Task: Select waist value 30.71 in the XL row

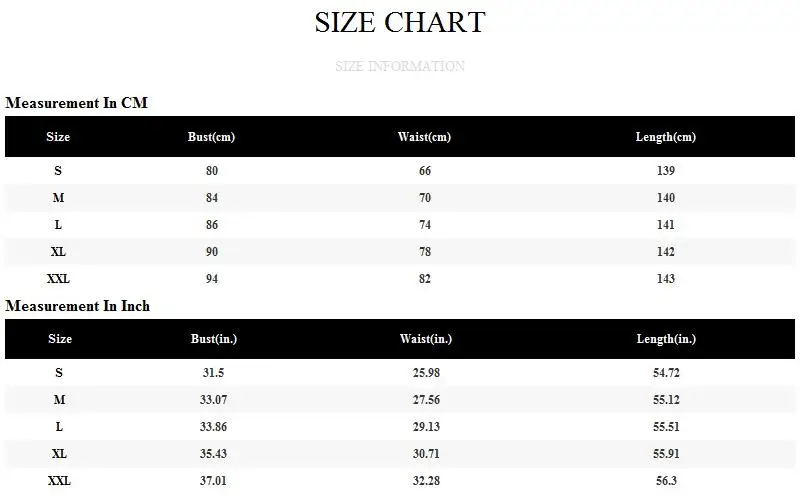Action: point(426,454)
